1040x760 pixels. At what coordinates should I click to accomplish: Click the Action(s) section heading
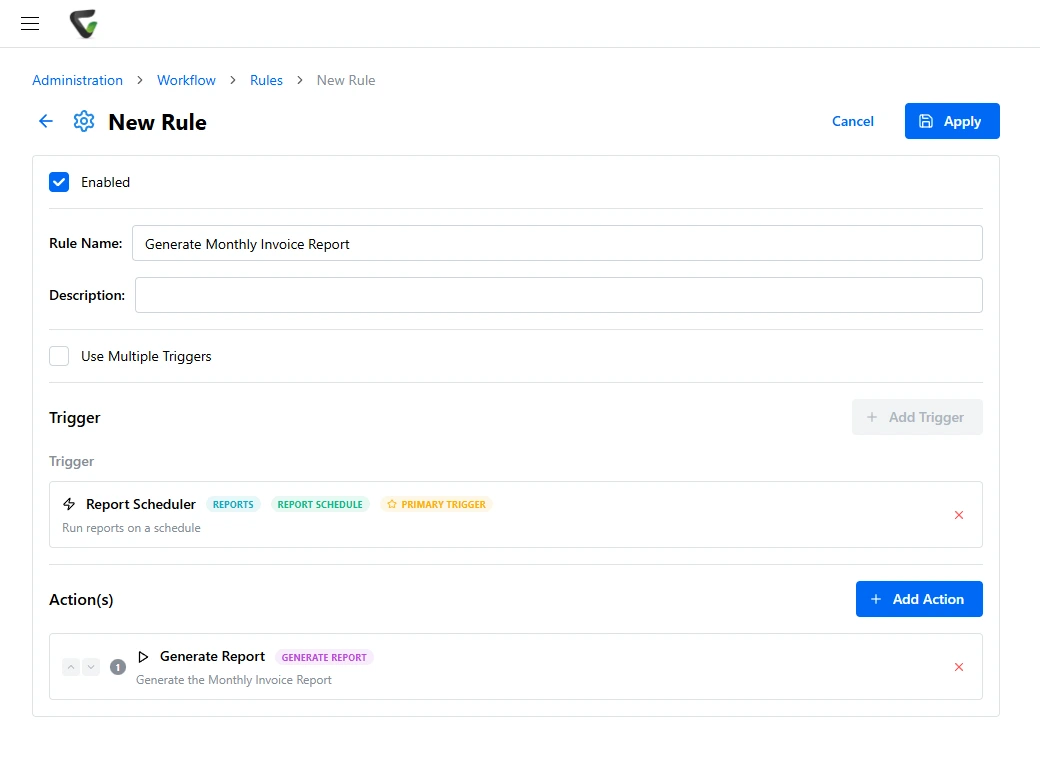coord(81,600)
